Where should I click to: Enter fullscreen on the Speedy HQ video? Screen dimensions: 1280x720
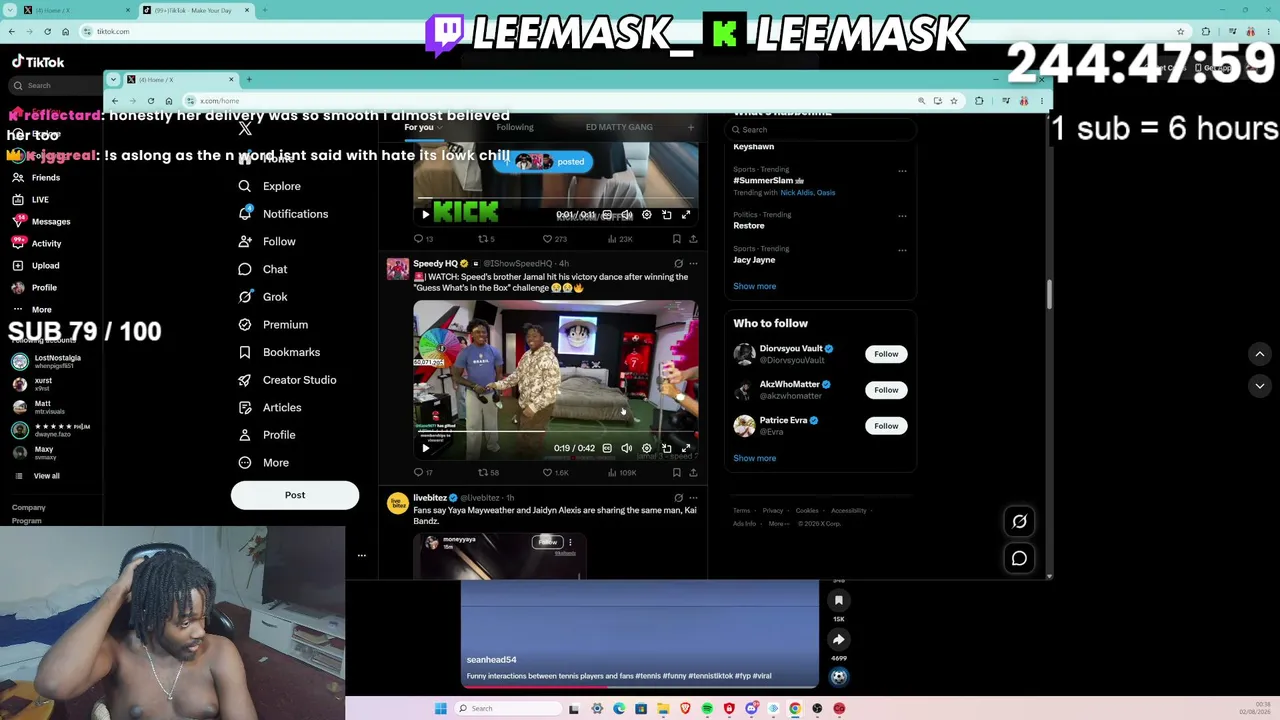pyautogui.click(x=686, y=448)
